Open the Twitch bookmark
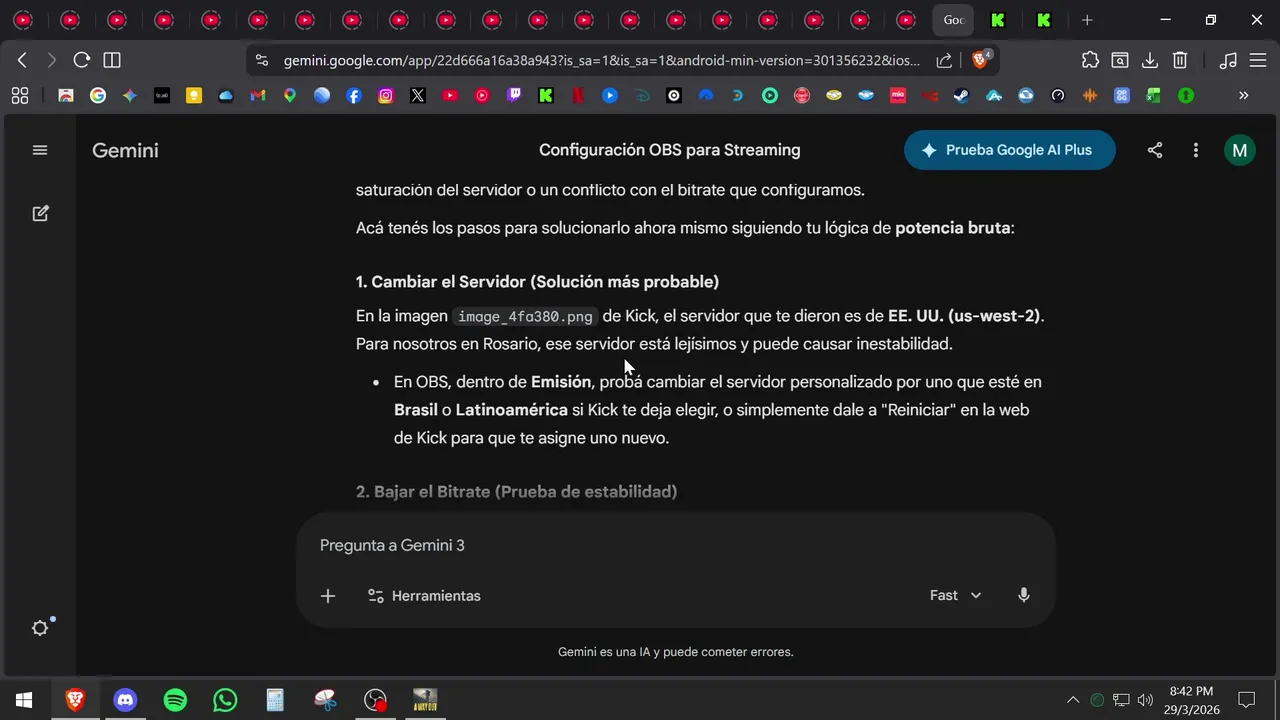The width and height of the screenshot is (1280, 720). coord(514,96)
